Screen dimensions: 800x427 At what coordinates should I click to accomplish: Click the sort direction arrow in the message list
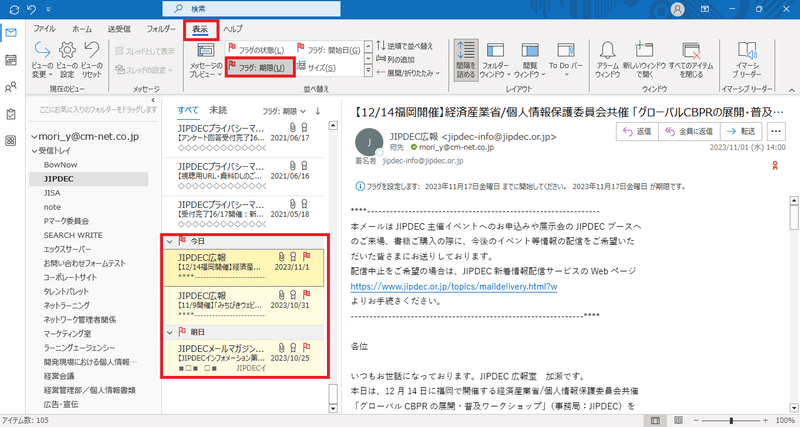pyautogui.click(x=318, y=111)
